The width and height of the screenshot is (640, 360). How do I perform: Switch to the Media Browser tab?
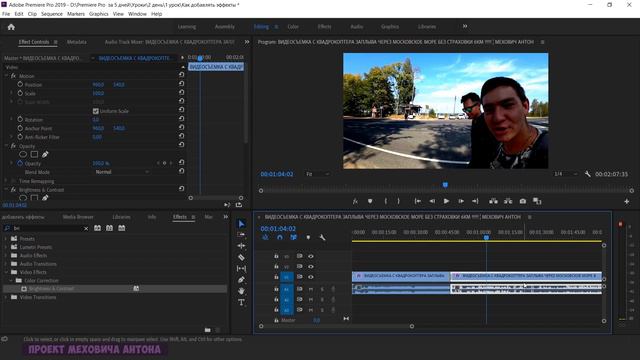click(78, 217)
